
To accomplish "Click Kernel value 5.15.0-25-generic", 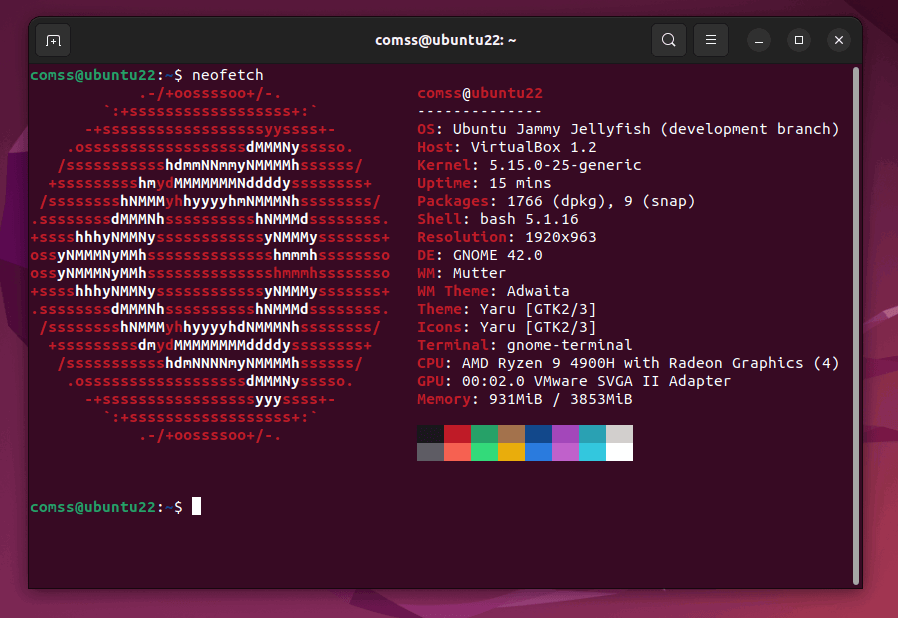I will point(565,165).
